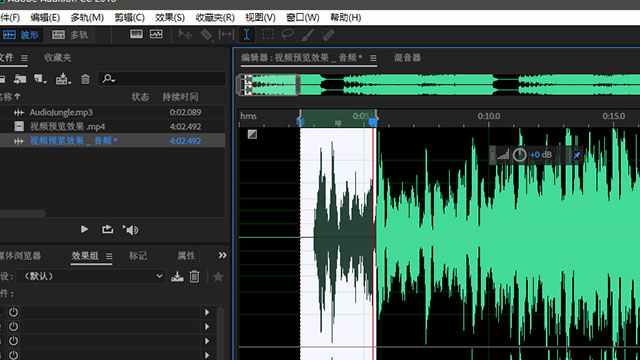Toggle power for third effect slot
Viewport: 640px width, 360px height.
click(x=13, y=341)
